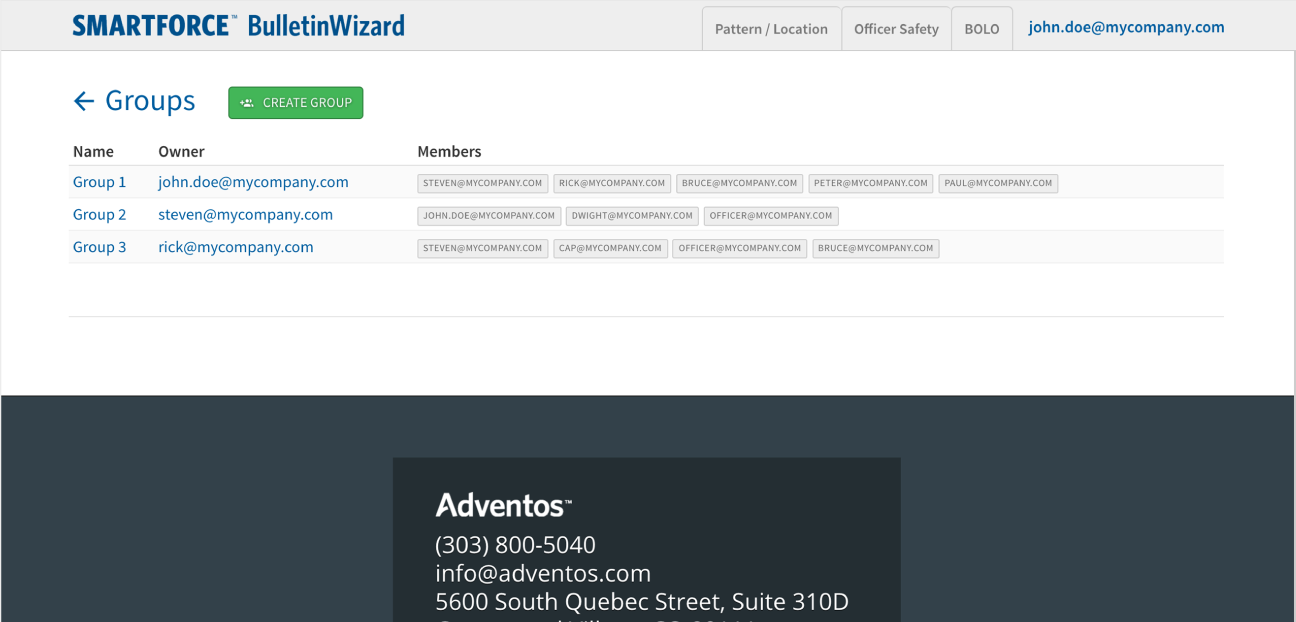The height and width of the screenshot is (622, 1296).
Task: Switch to the Officer Safety tab
Action: [x=896, y=29]
